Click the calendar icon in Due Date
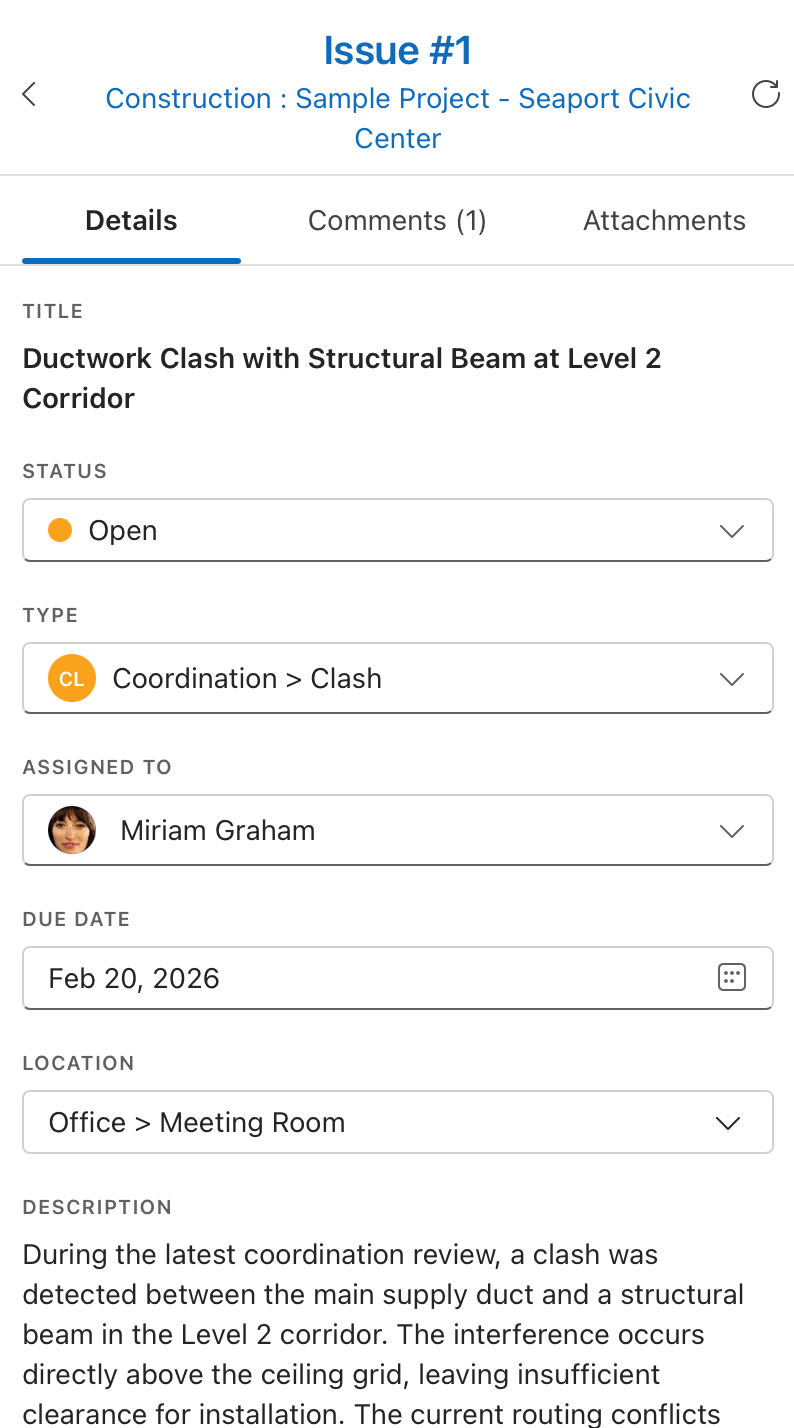The image size is (794, 1428). [x=732, y=978]
